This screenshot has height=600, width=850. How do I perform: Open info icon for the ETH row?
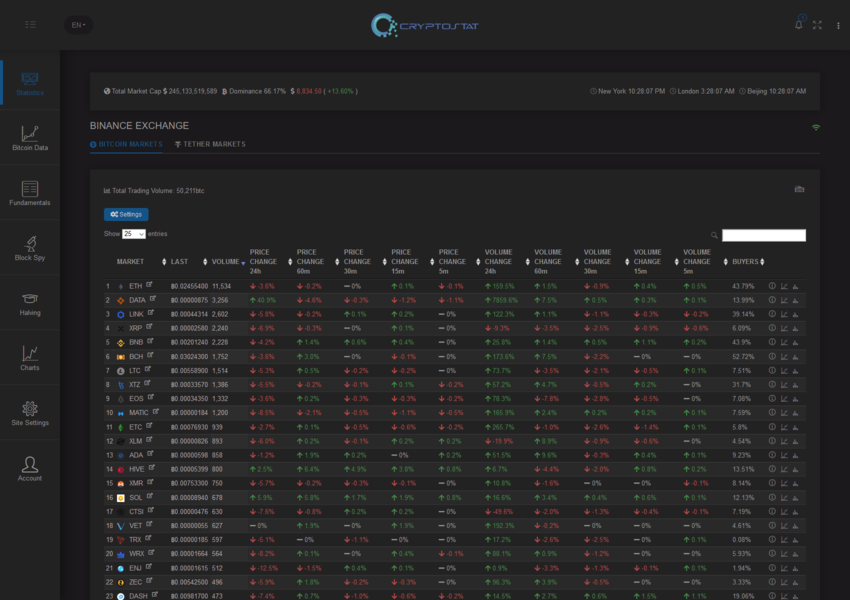(772, 286)
